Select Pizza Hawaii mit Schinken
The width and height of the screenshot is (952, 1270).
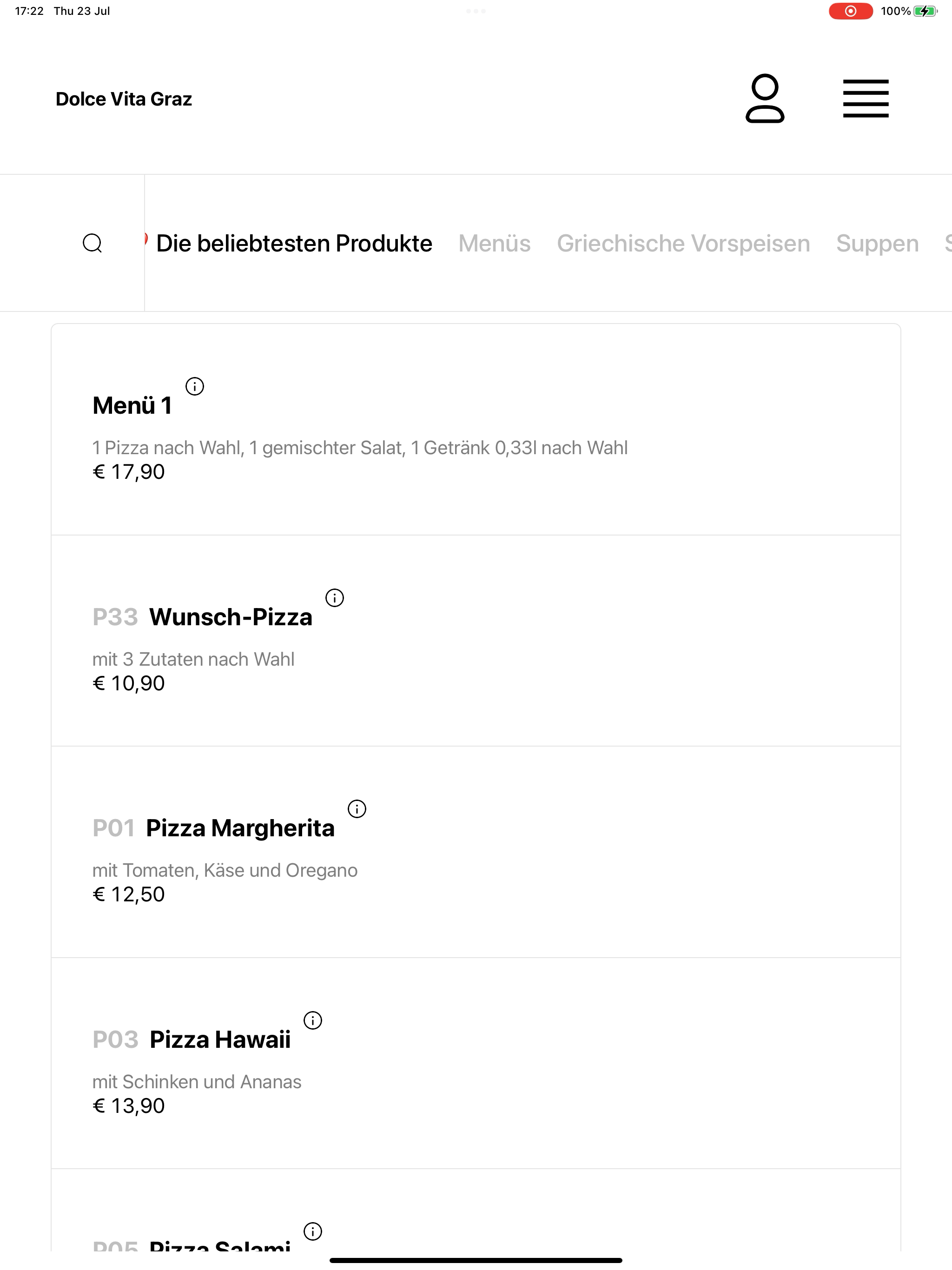pyautogui.click(x=476, y=1063)
